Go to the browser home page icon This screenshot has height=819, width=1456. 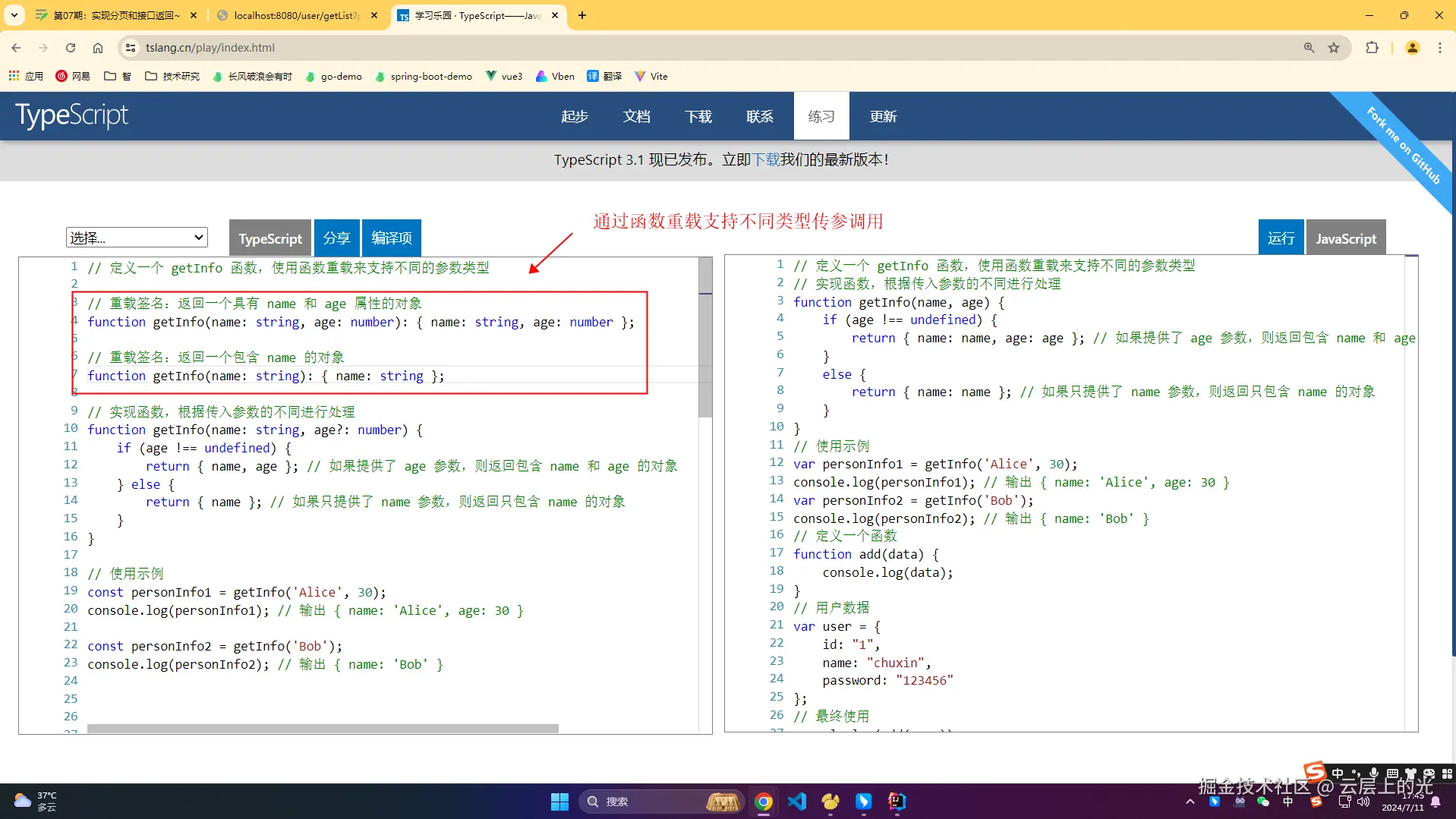click(x=98, y=48)
